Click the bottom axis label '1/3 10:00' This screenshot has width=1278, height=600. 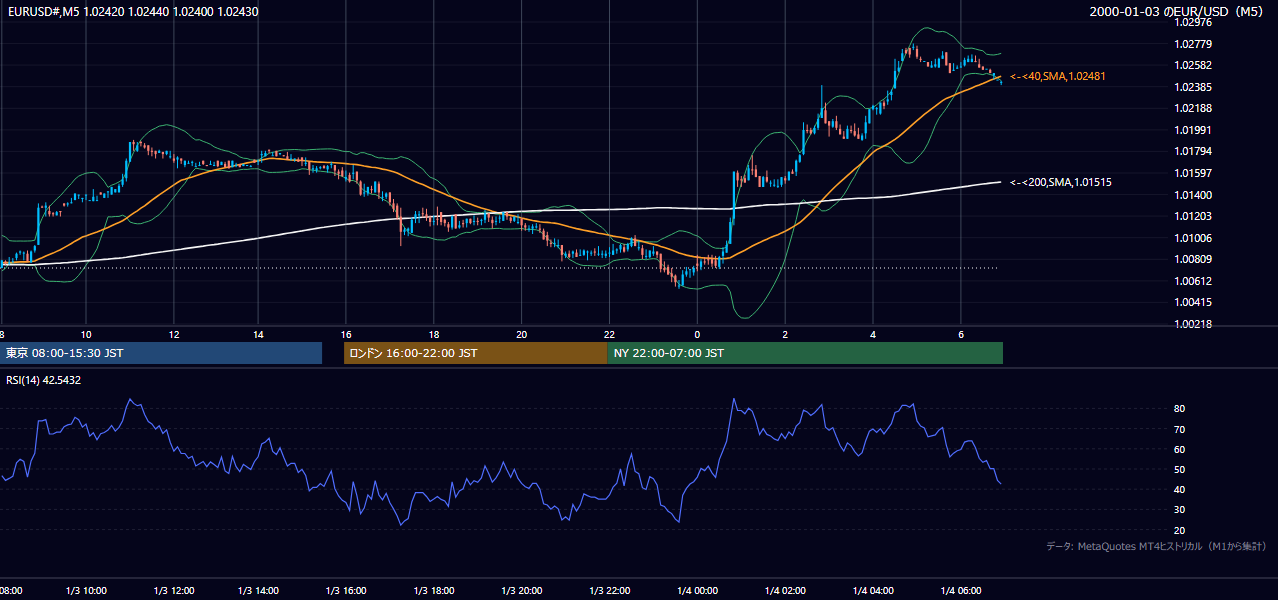[86, 591]
